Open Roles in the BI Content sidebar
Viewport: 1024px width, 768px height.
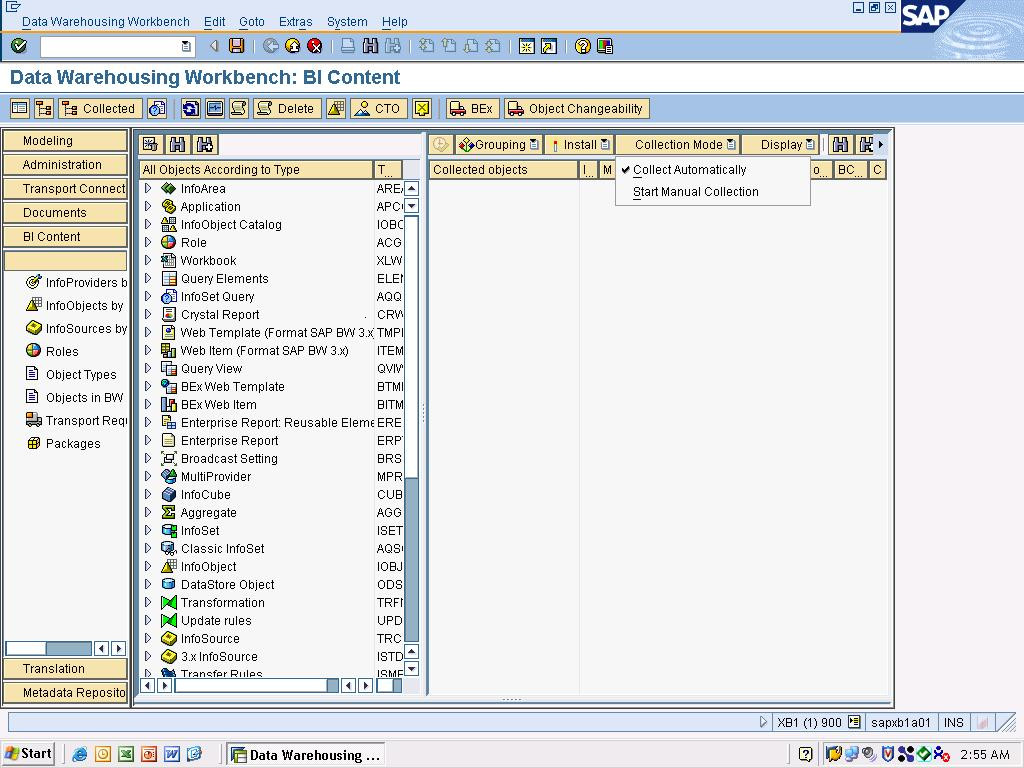click(x=62, y=351)
